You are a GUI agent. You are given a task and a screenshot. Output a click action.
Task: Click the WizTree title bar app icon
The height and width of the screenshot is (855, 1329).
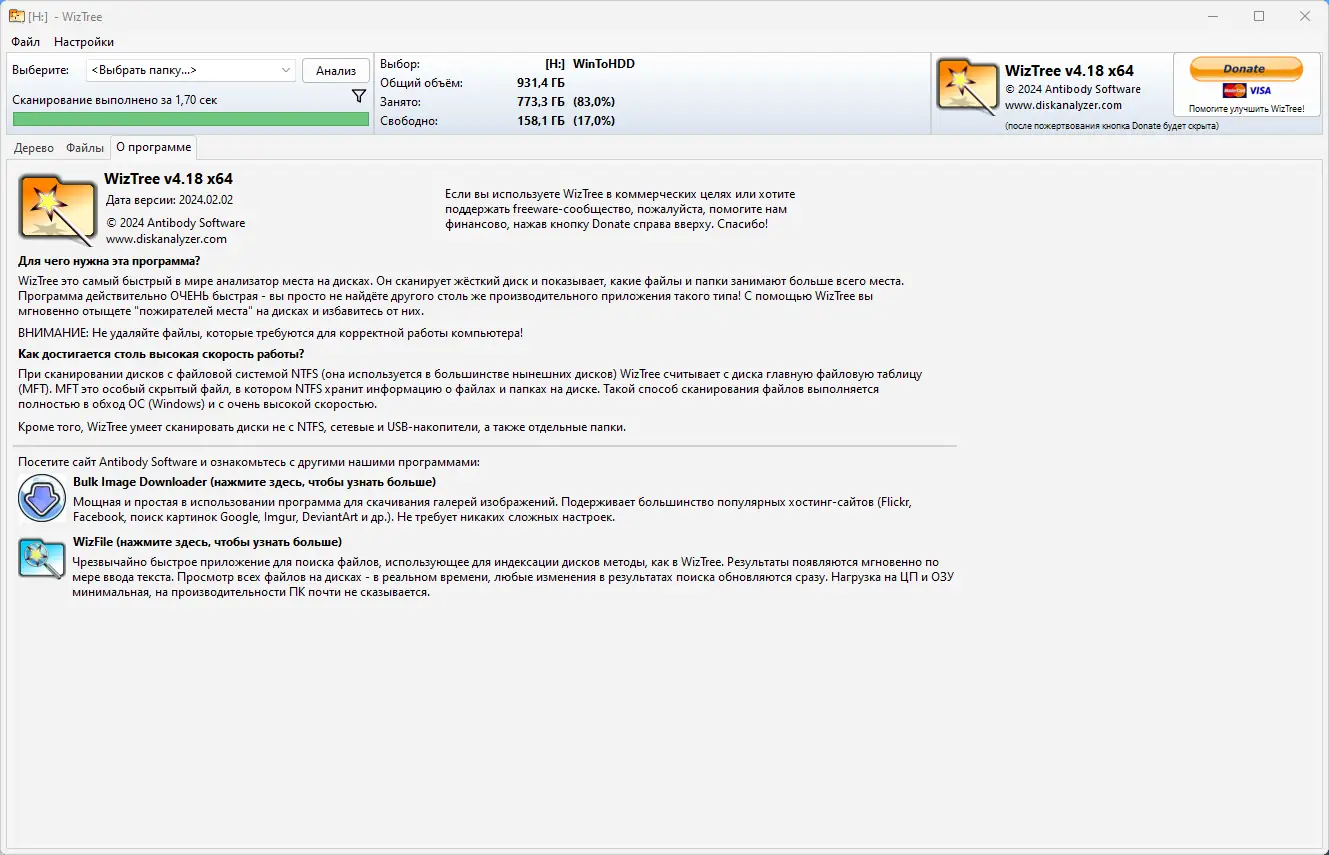[x=17, y=16]
